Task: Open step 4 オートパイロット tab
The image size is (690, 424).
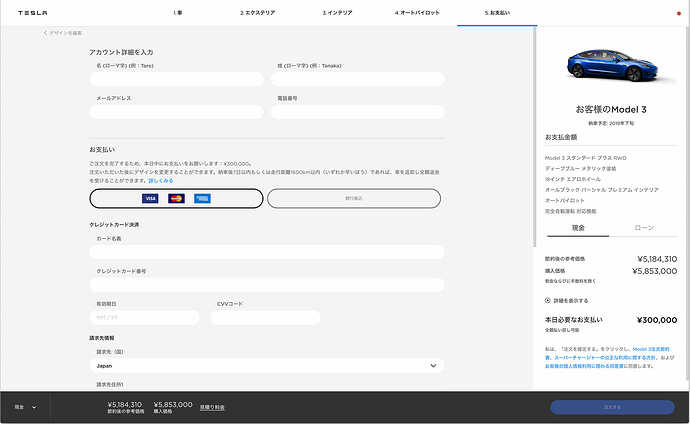Action: [417, 13]
